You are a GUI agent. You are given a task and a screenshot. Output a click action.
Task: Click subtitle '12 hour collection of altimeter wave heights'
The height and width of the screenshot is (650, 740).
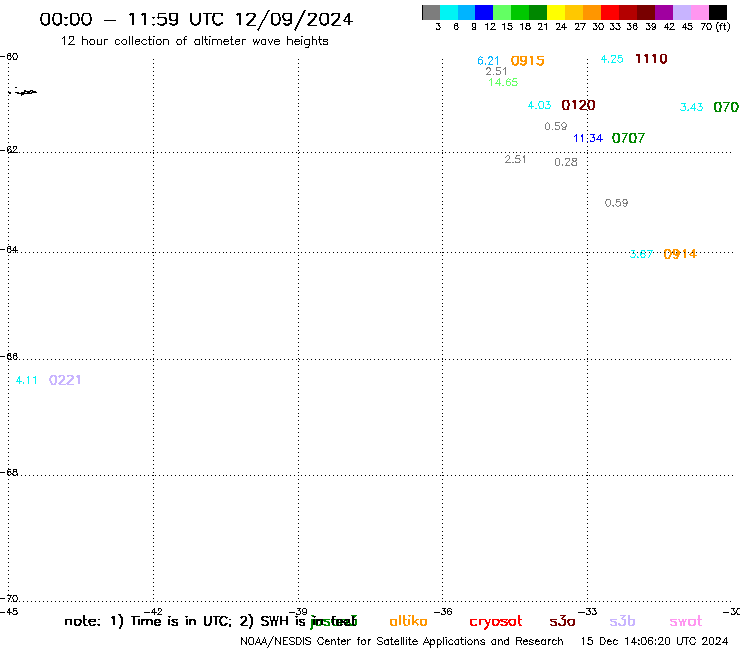tap(194, 41)
